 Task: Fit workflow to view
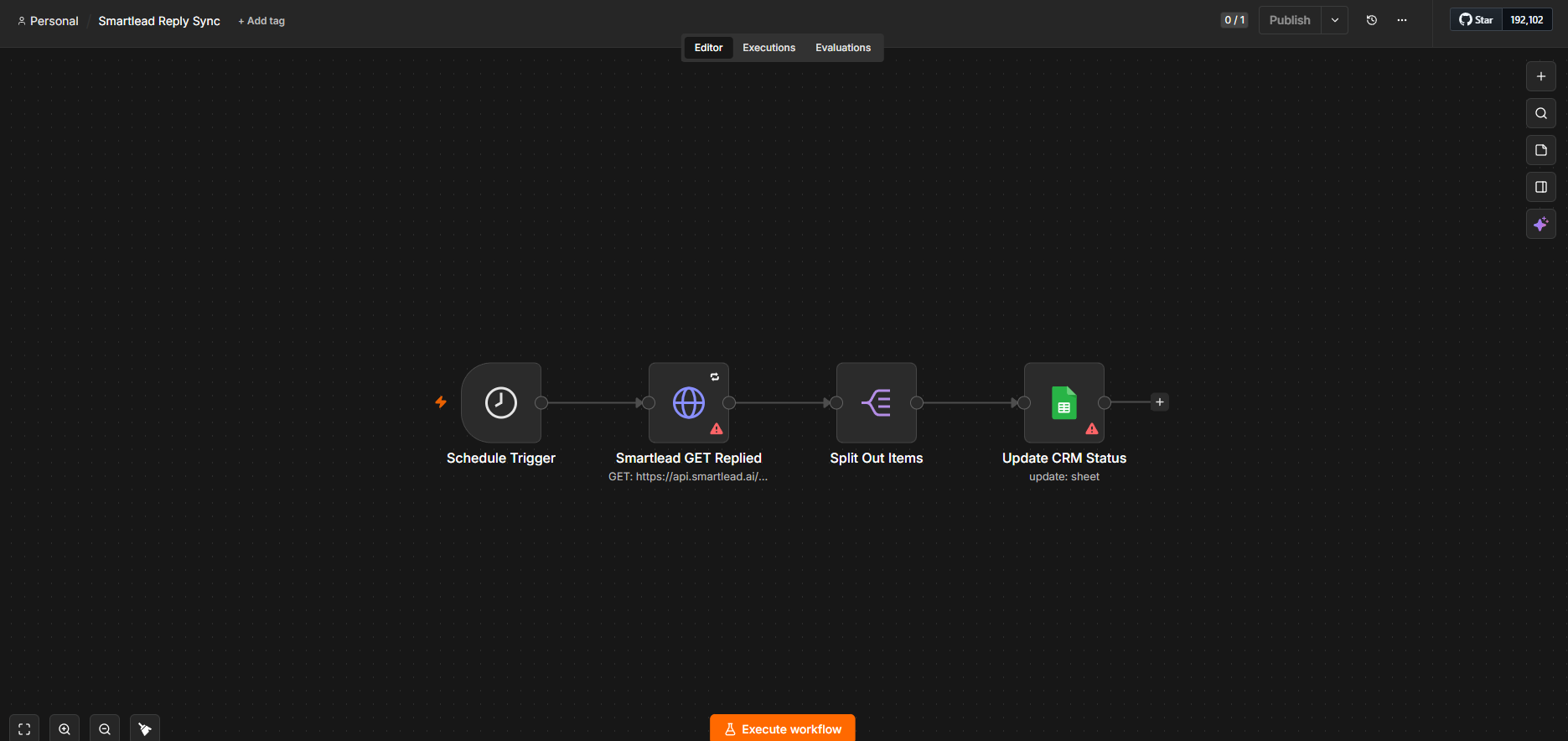[24, 728]
